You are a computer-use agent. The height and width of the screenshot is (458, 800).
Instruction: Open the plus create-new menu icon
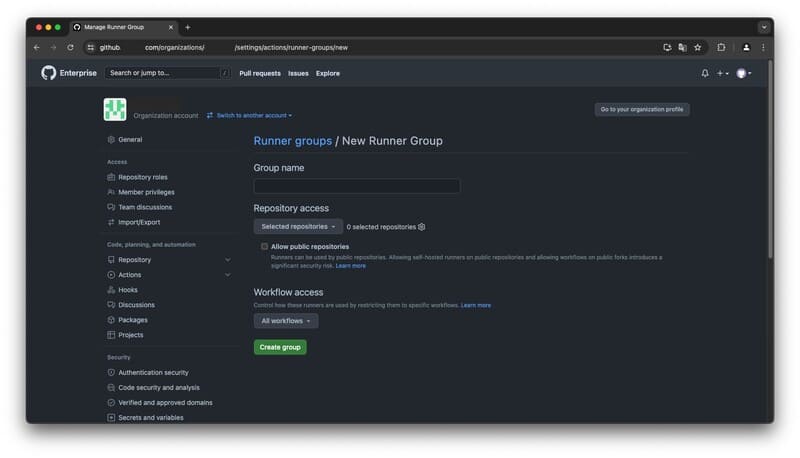(722, 73)
